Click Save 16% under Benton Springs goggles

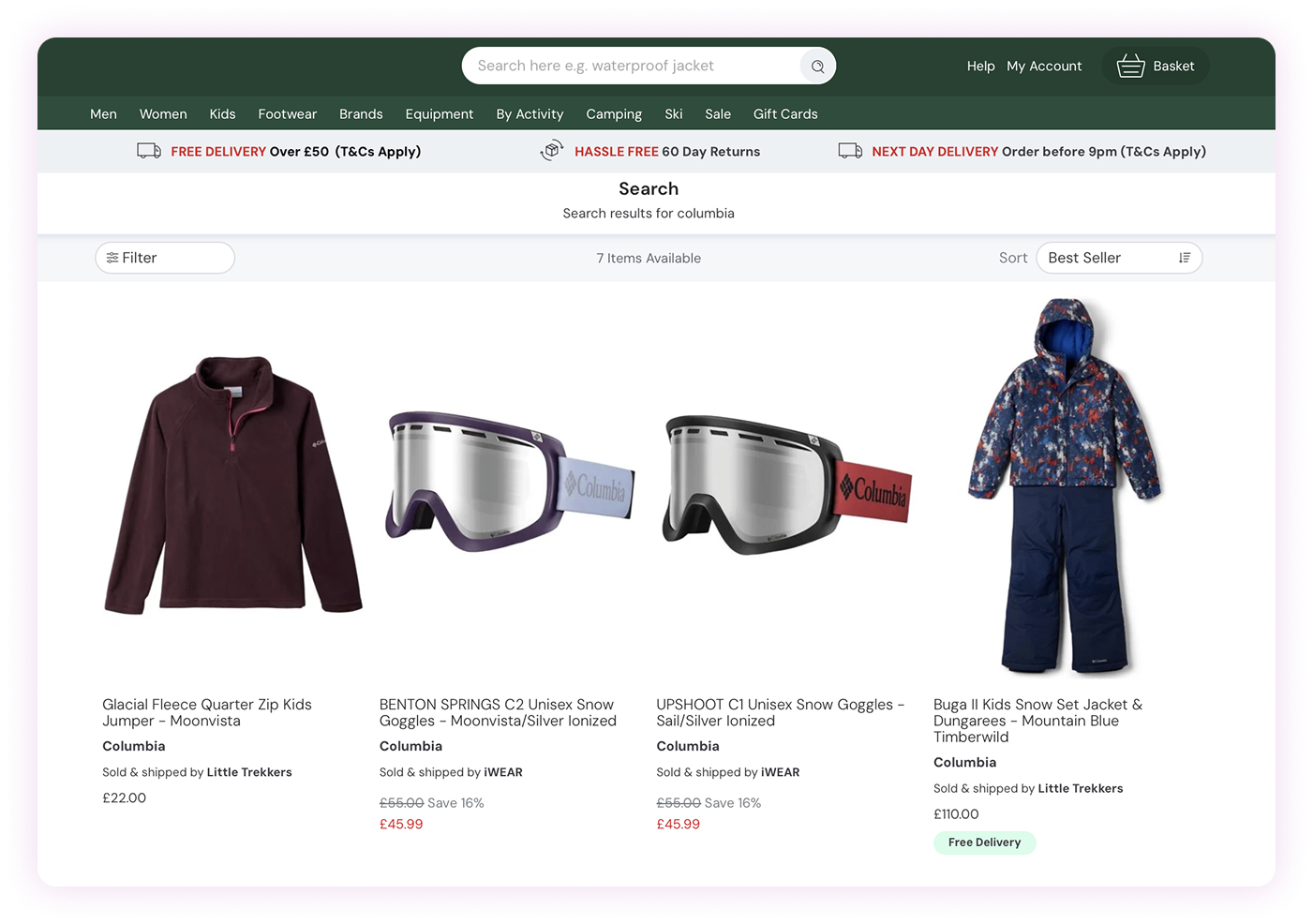[455, 803]
